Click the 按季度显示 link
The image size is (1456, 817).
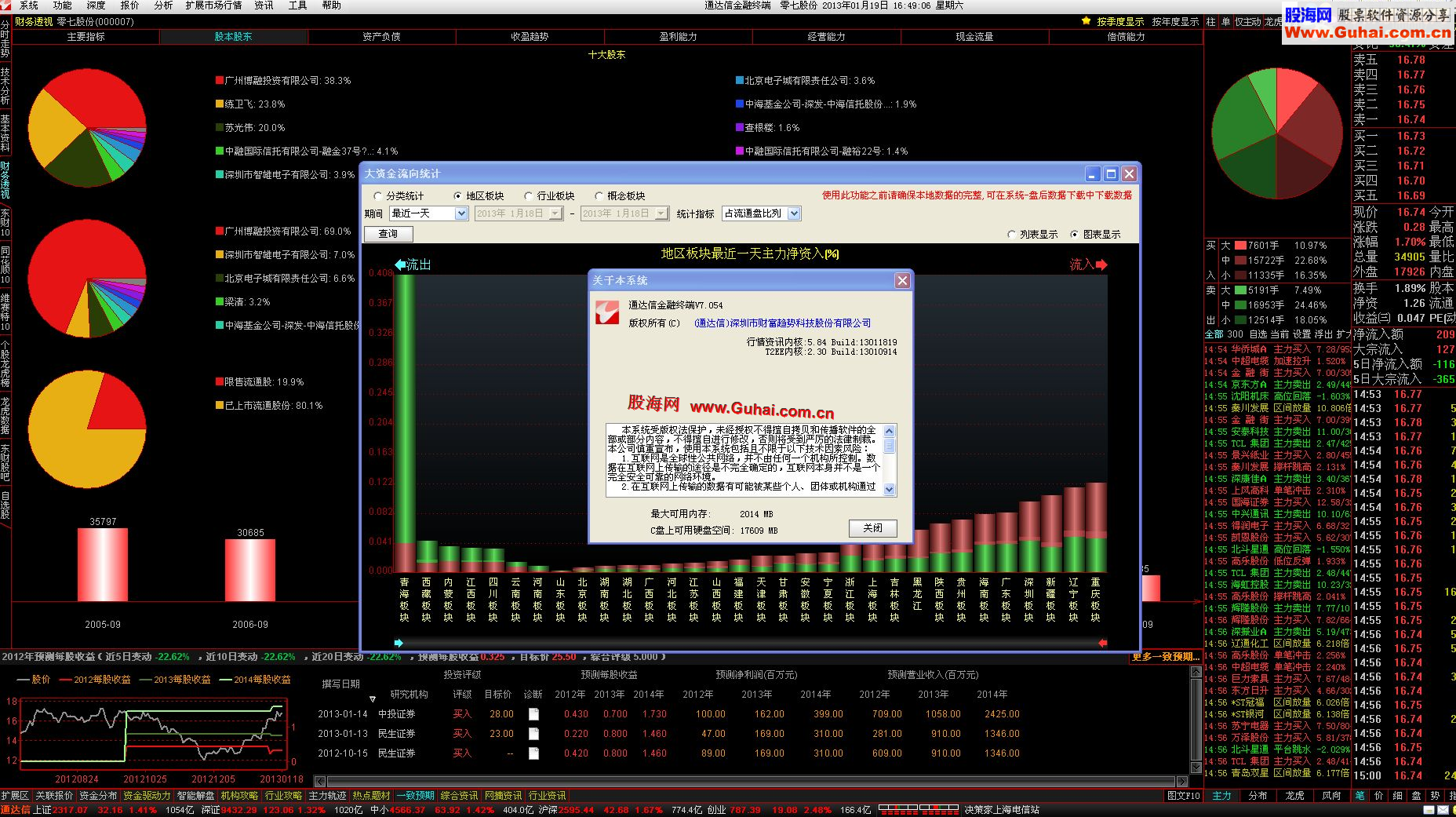pyautogui.click(x=1120, y=22)
